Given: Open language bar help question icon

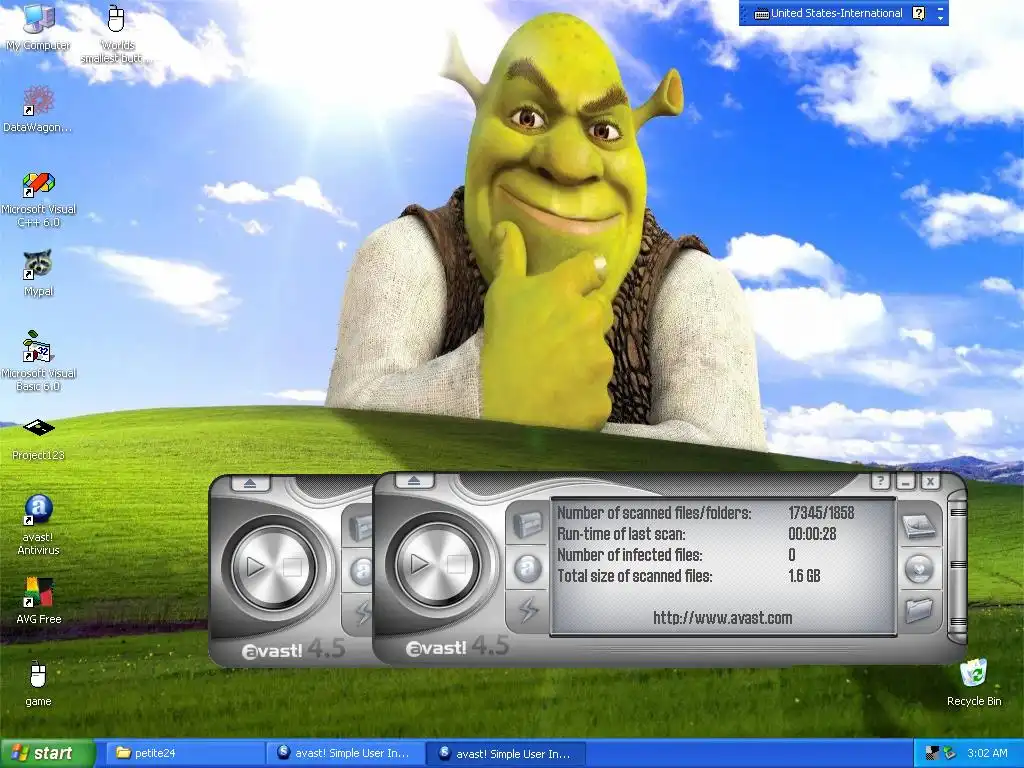Looking at the screenshot, I should click(x=919, y=13).
